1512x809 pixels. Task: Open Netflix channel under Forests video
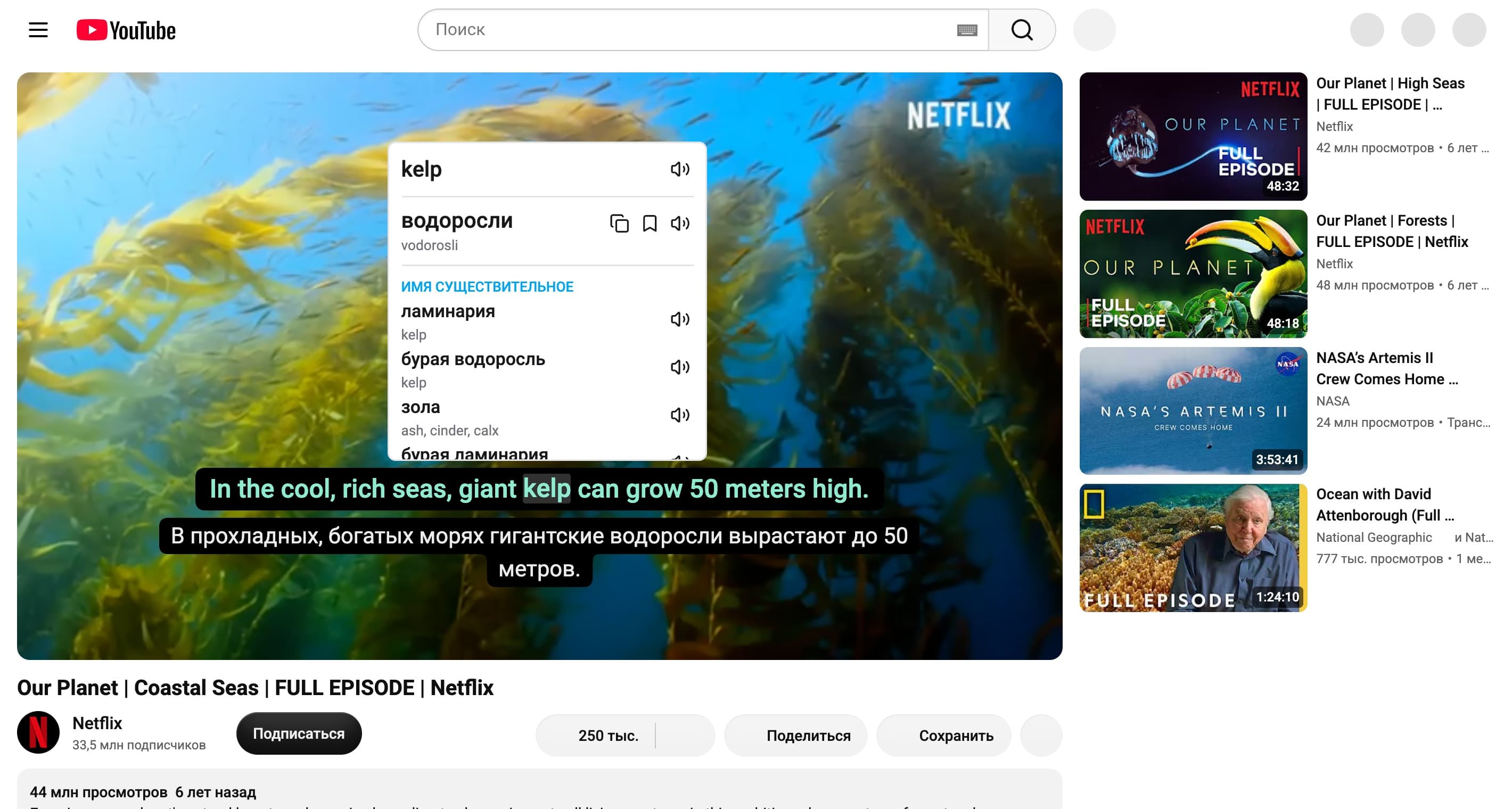[x=1334, y=264]
